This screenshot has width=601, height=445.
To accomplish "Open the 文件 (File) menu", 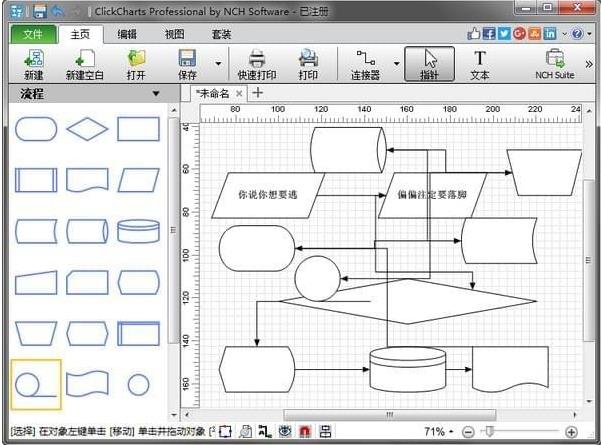I will click(x=33, y=33).
